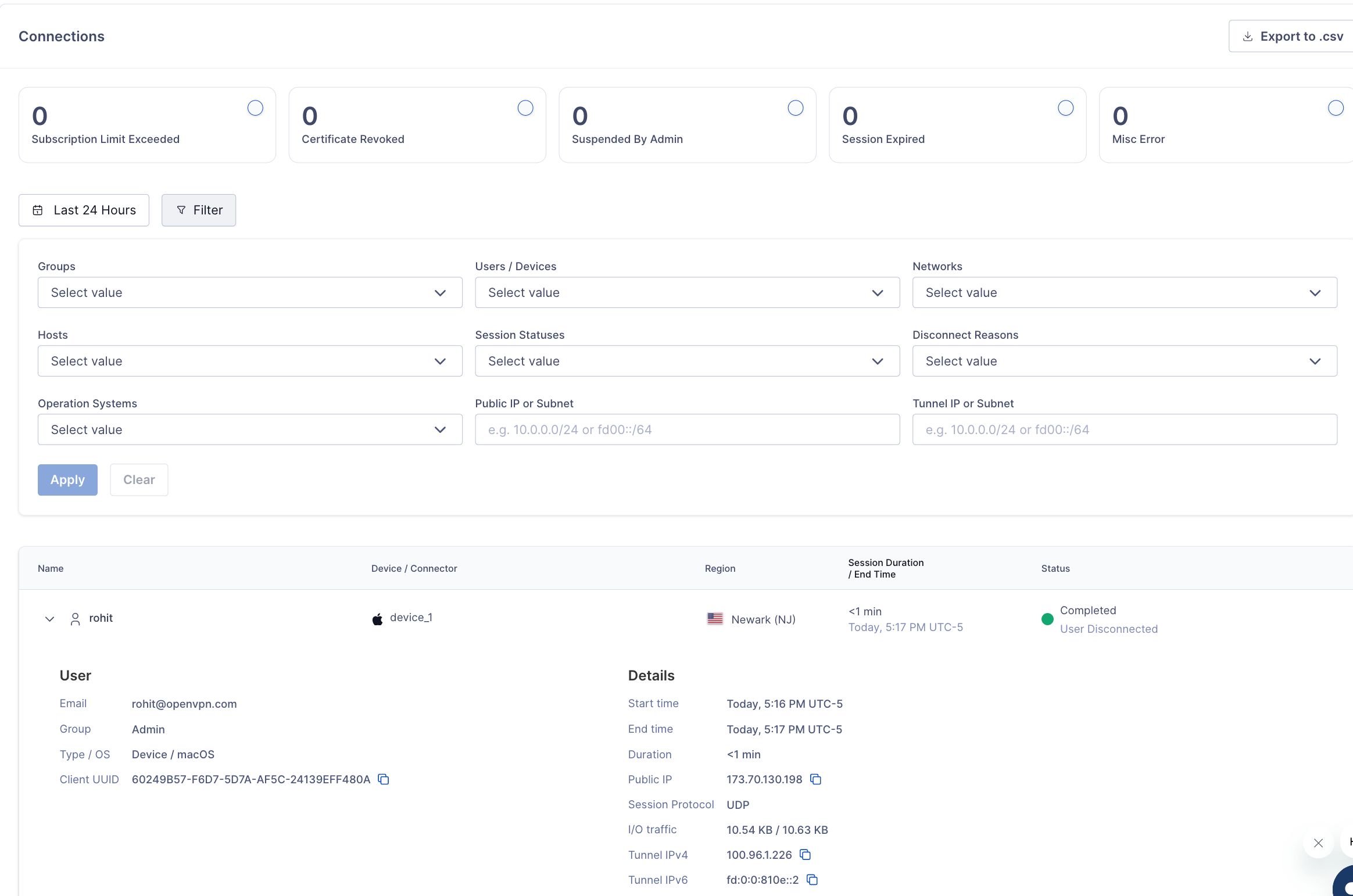Click the calendar icon in Last 24 Hours button
1353x896 pixels.
pos(38,210)
